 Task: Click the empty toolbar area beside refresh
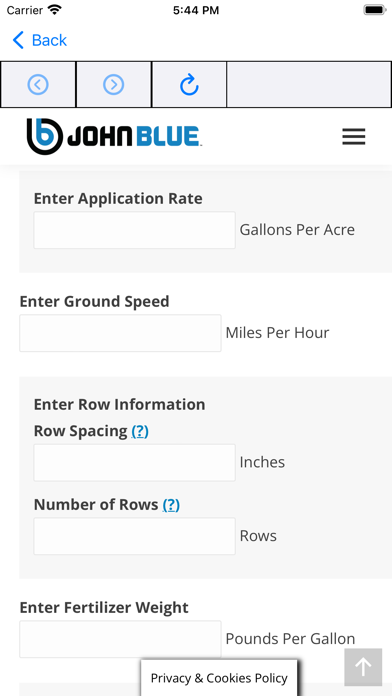click(309, 84)
